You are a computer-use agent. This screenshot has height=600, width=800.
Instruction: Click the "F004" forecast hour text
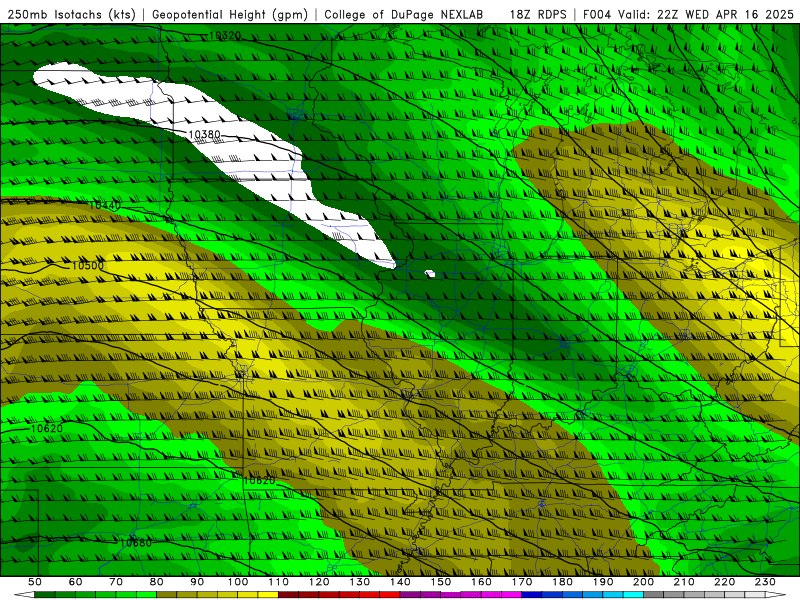597,15
